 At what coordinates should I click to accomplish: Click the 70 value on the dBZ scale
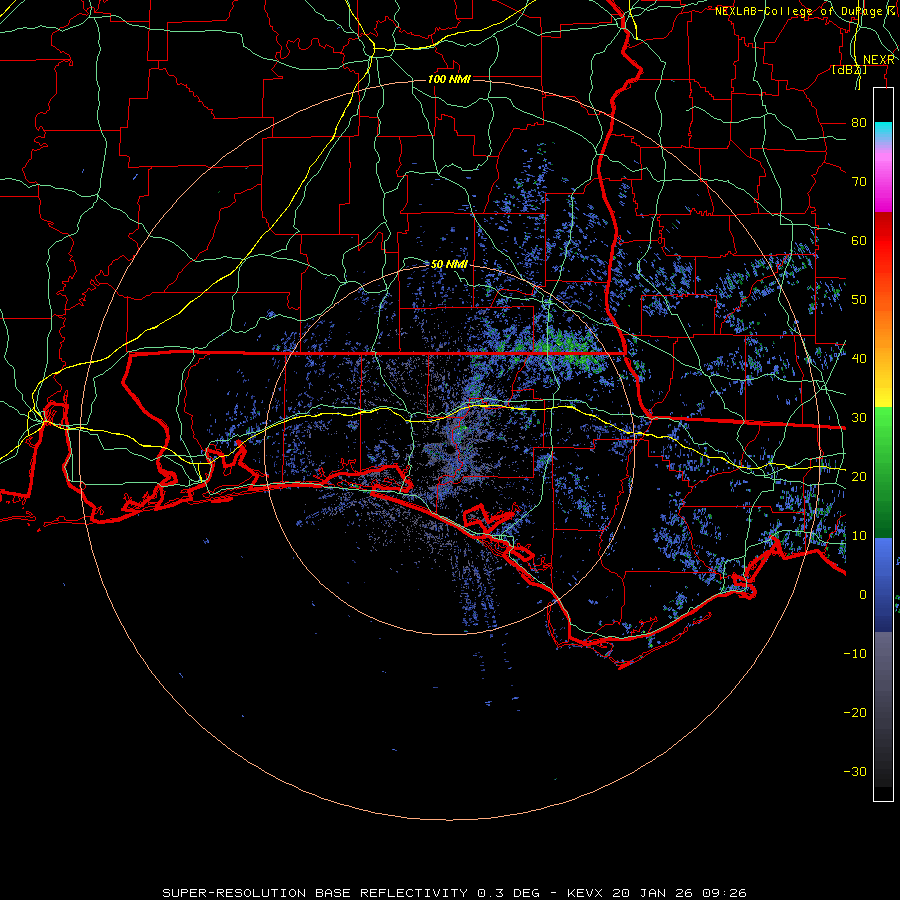tap(859, 181)
